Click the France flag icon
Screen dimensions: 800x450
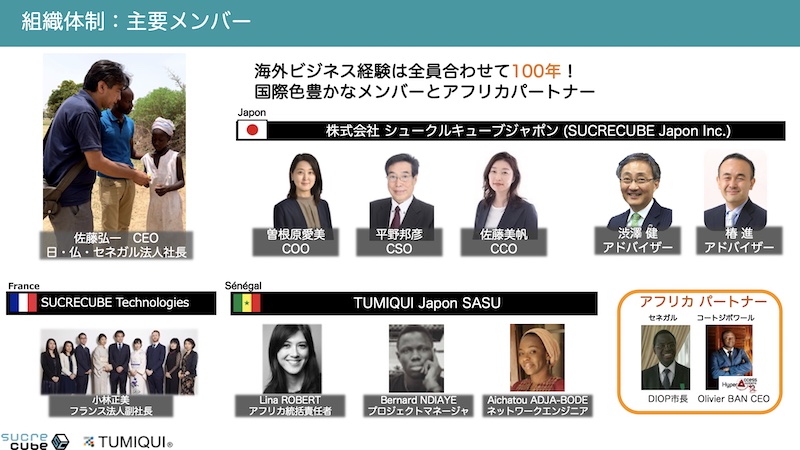(23, 303)
